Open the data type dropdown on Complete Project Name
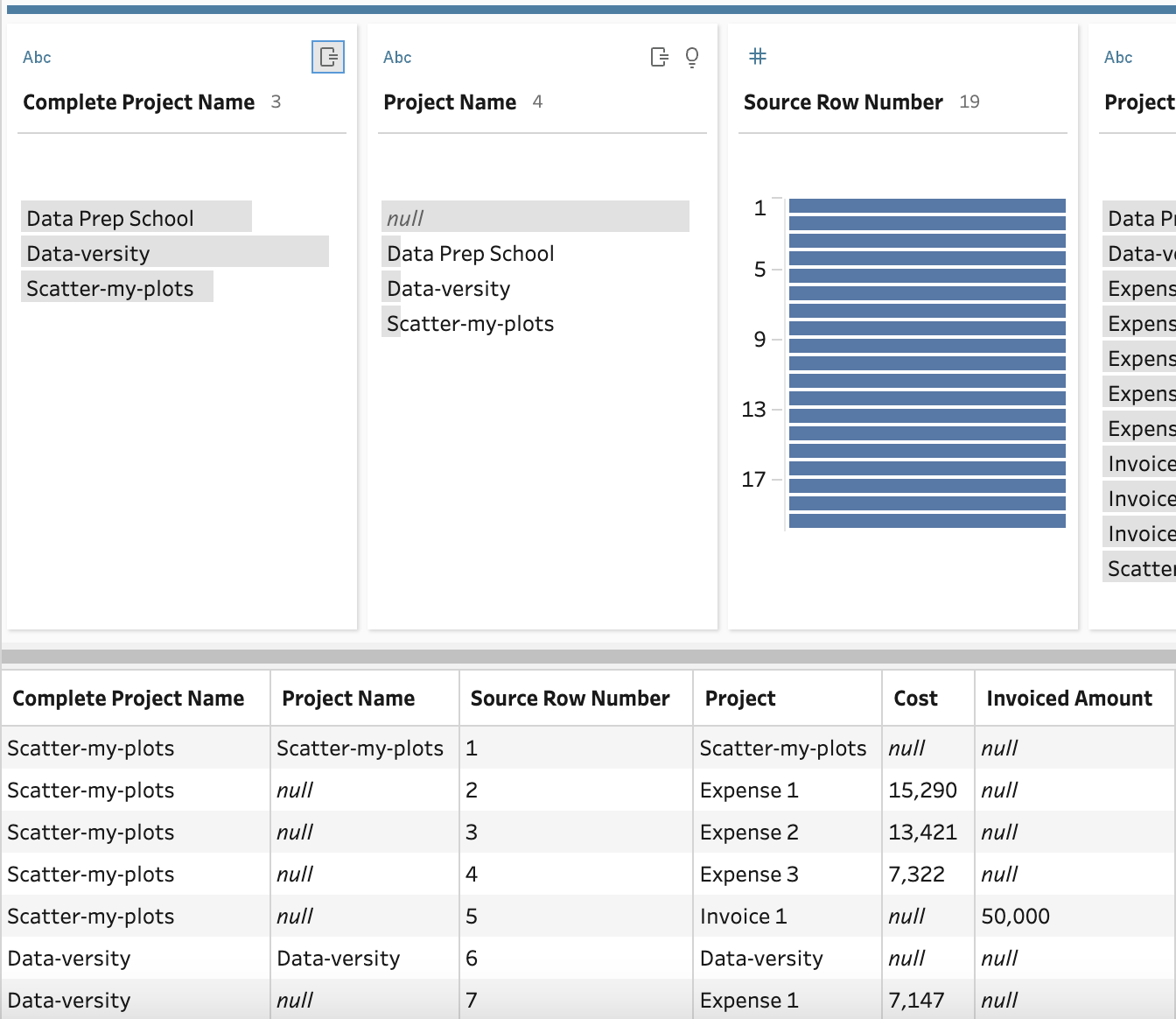1176x1019 pixels. pos(37,57)
